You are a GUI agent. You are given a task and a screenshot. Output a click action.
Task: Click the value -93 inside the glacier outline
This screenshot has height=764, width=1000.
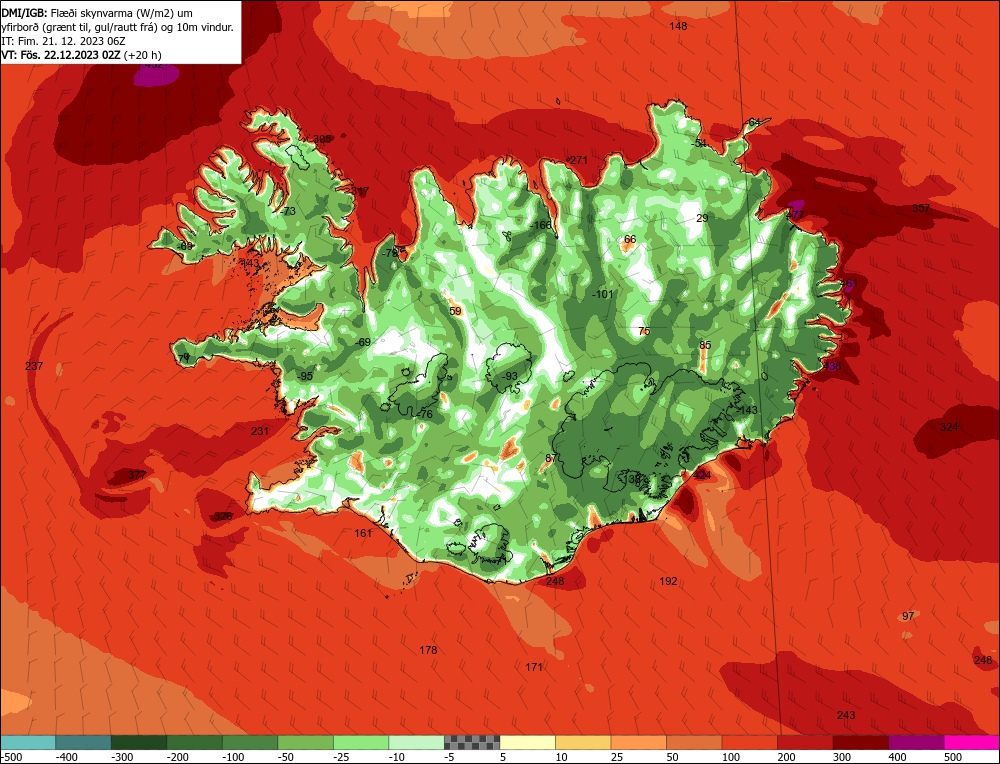click(510, 376)
